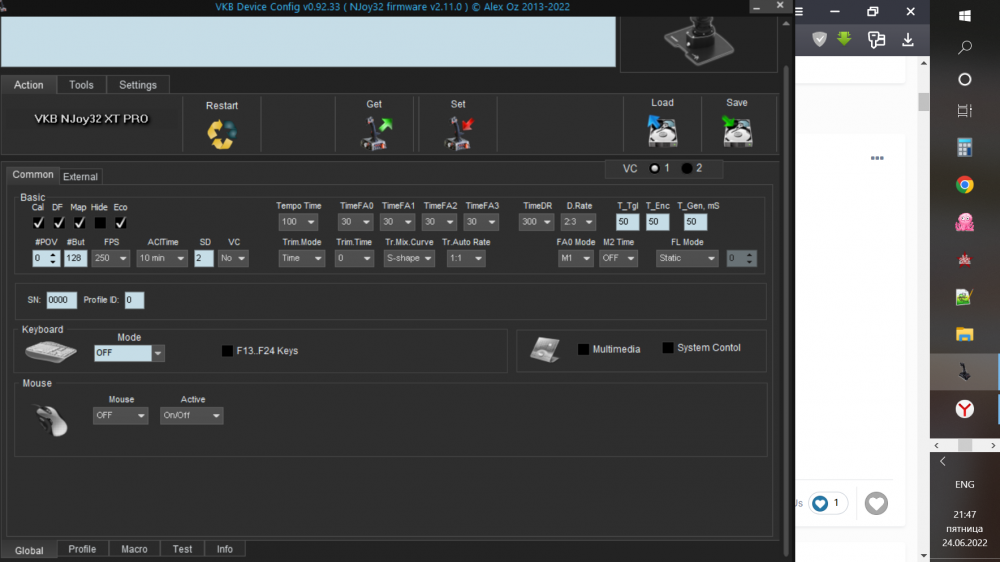
Task: Open the Mouse Active dropdown
Action: (x=191, y=415)
